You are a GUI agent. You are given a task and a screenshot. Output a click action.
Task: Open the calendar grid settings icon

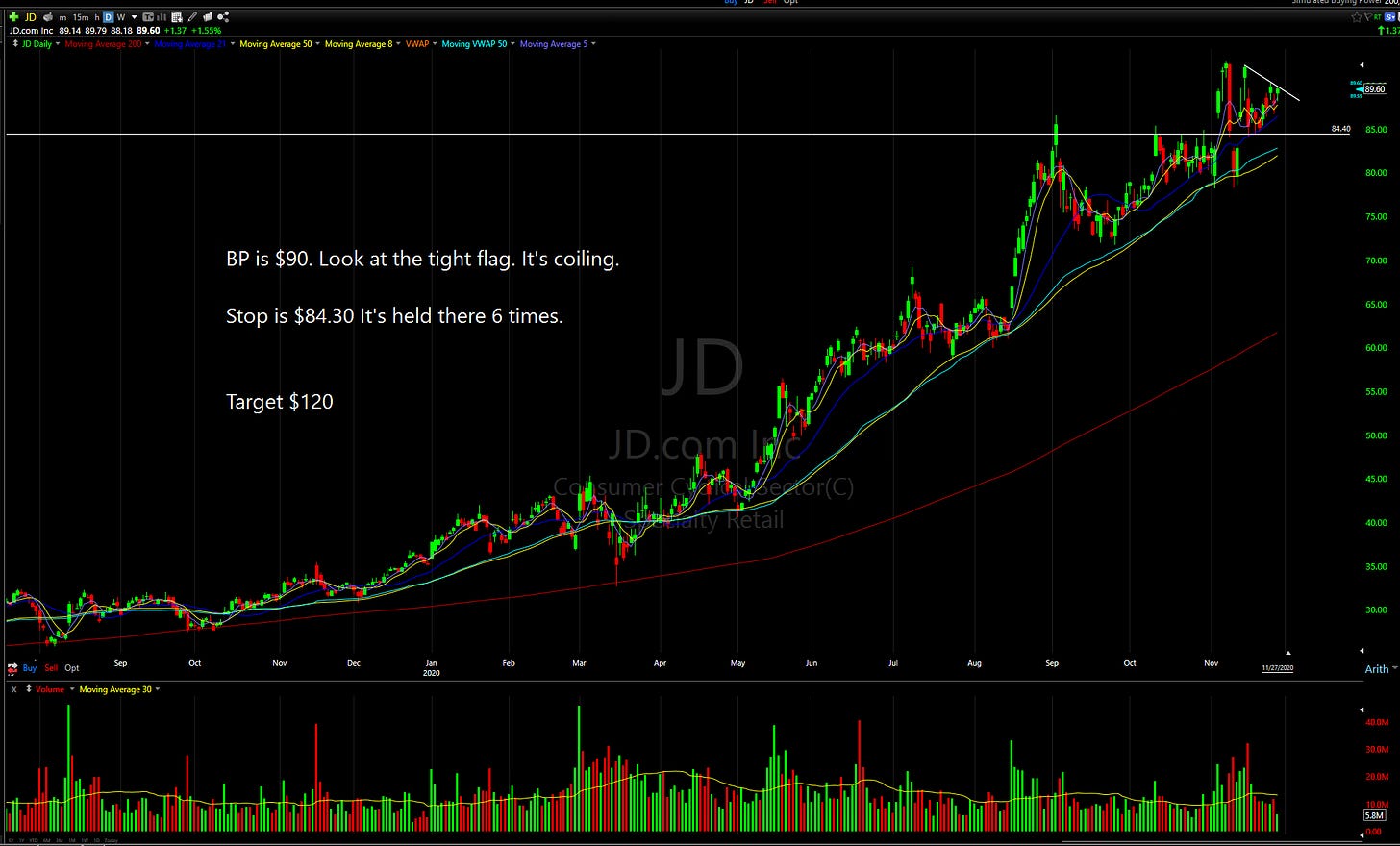coord(177,17)
